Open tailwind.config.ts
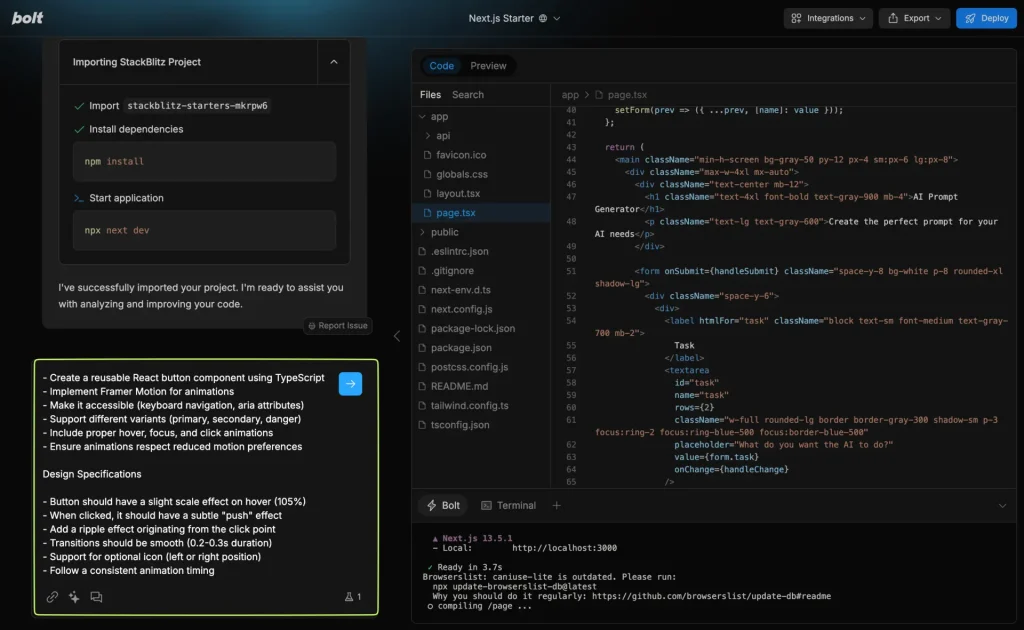This screenshot has width=1024, height=630. click(x=470, y=405)
